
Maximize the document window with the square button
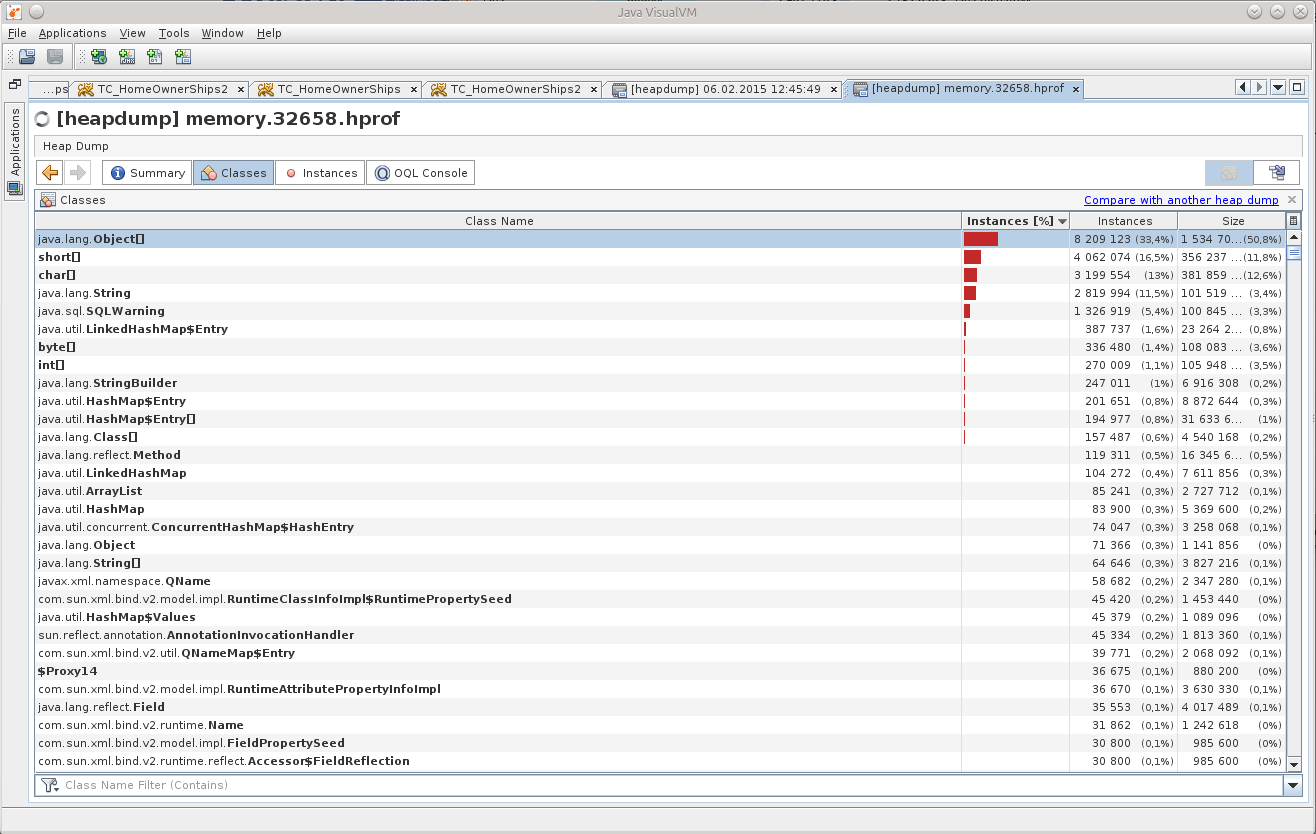1297,88
